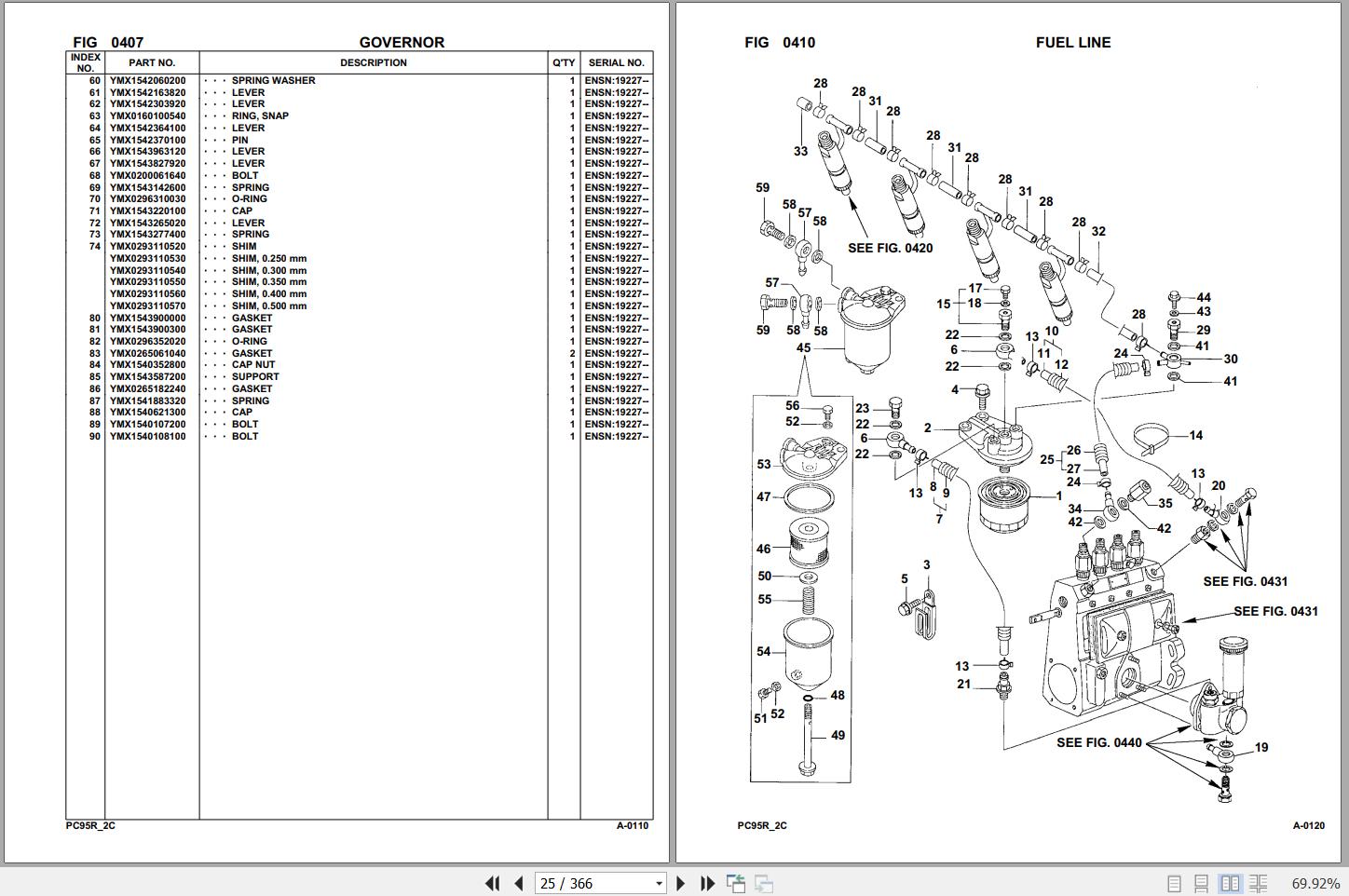The height and width of the screenshot is (896, 1349).
Task: Switch to continuous page view
Action: click(x=1202, y=883)
